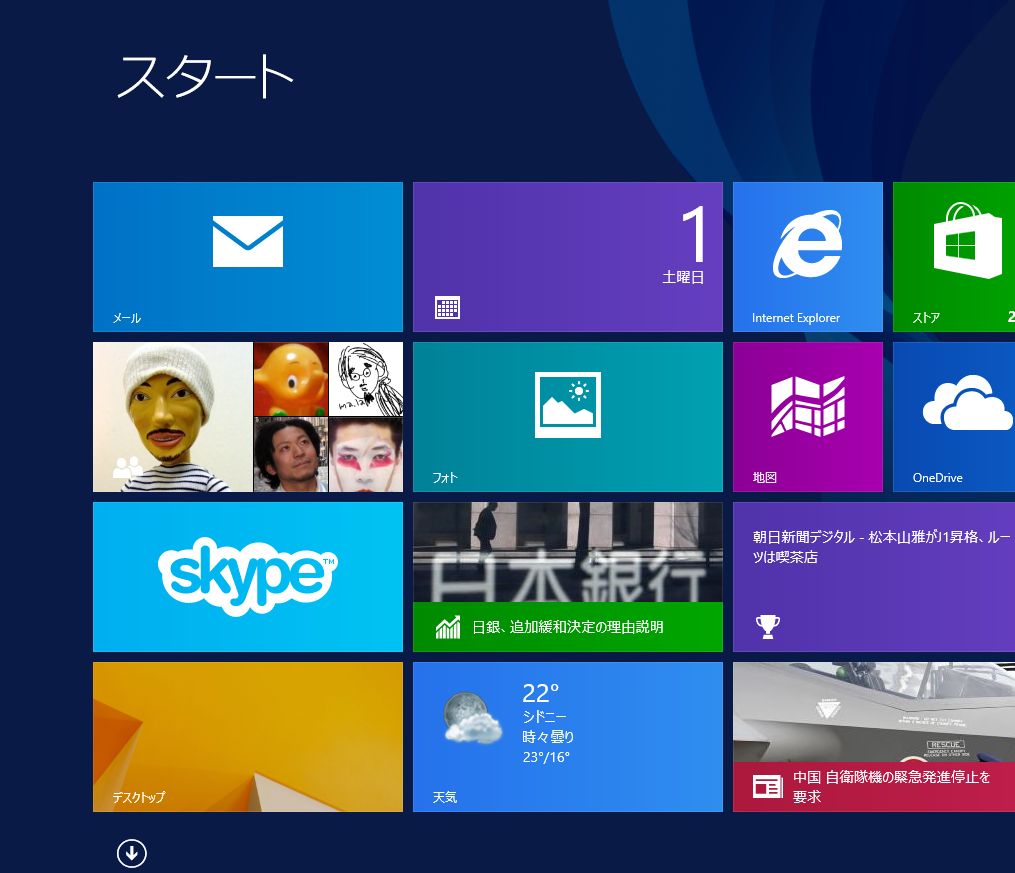Launch the Skype tile
Viewport: 1015px width, 873px height.
pyautogui.click(x=248, y=577)
